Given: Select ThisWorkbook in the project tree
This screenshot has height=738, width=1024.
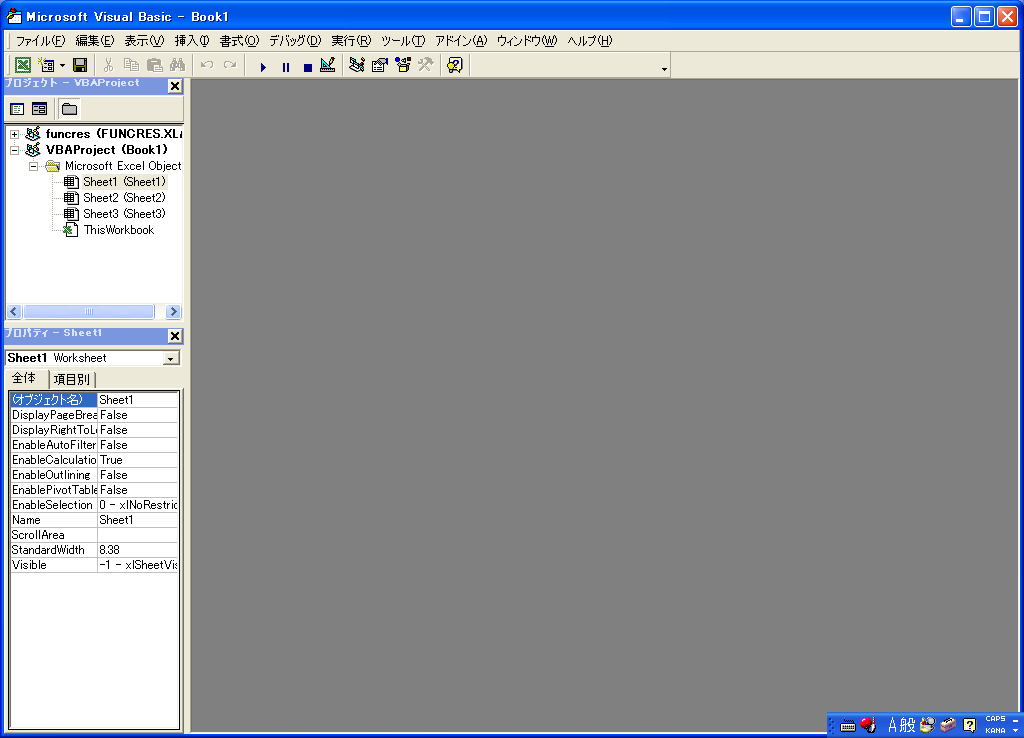Looking at the screenshot, I should 118,230.
